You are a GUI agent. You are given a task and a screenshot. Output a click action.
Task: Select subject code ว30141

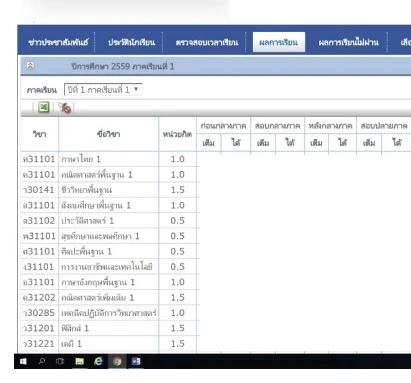click(39, 190)
